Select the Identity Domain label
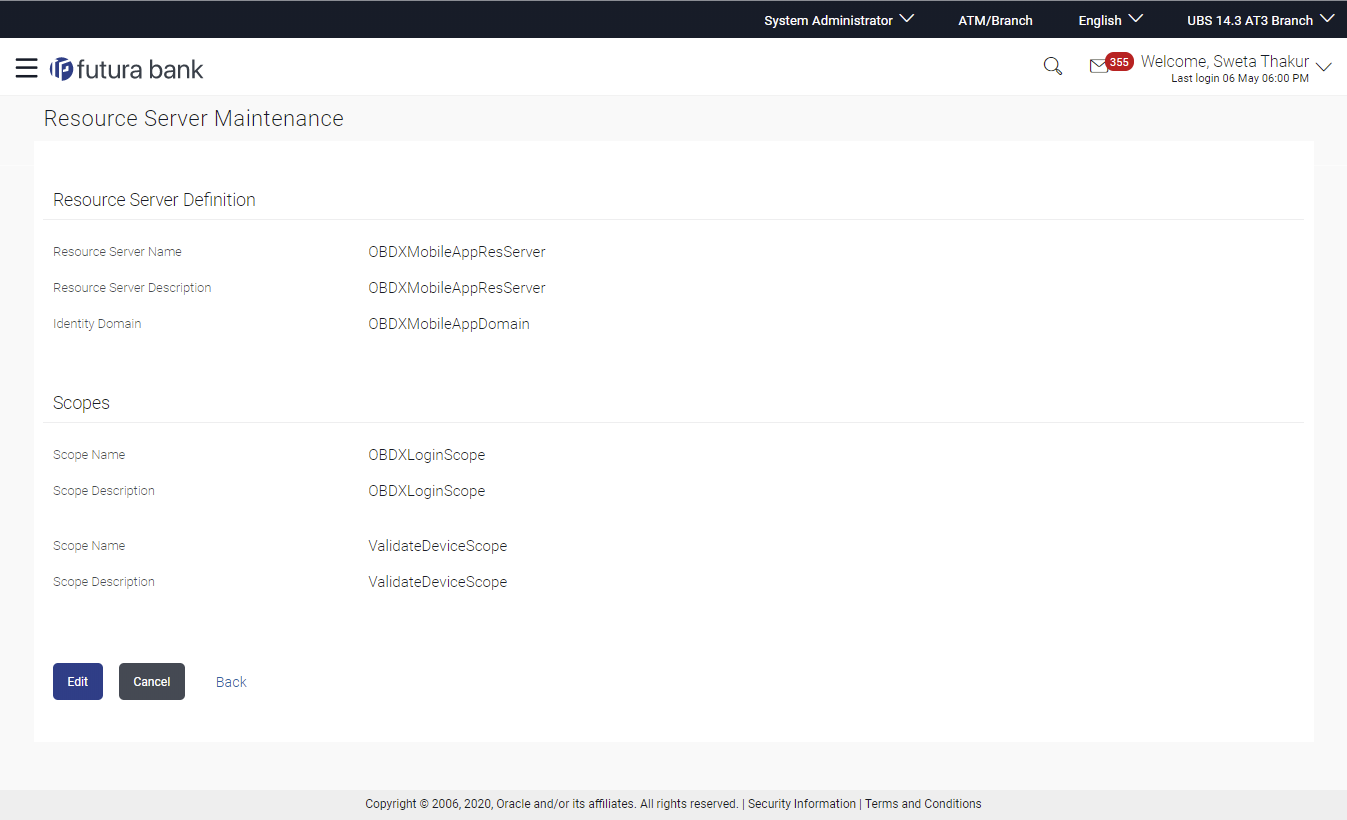Image resolution: width=1347 pixels, height=820 pixels. tap(97, 324)
